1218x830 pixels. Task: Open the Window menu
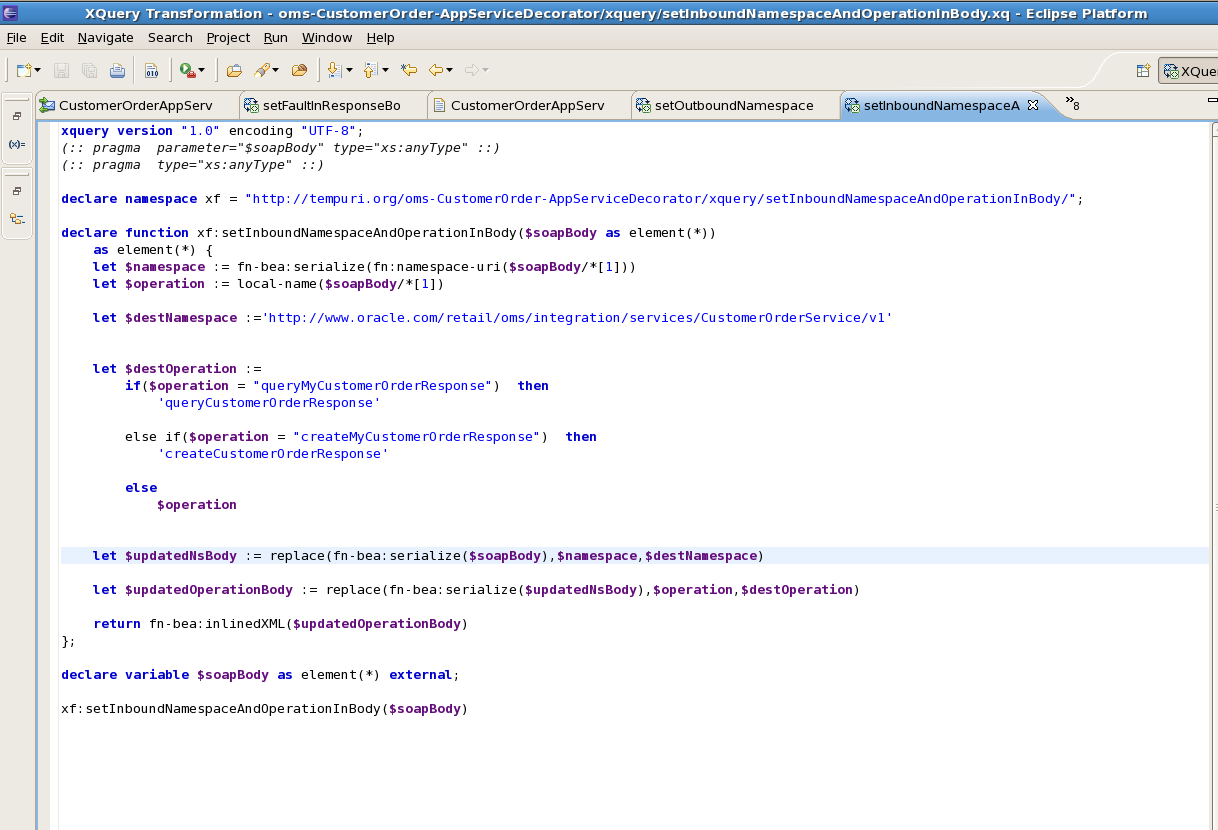tap(327, 38)
